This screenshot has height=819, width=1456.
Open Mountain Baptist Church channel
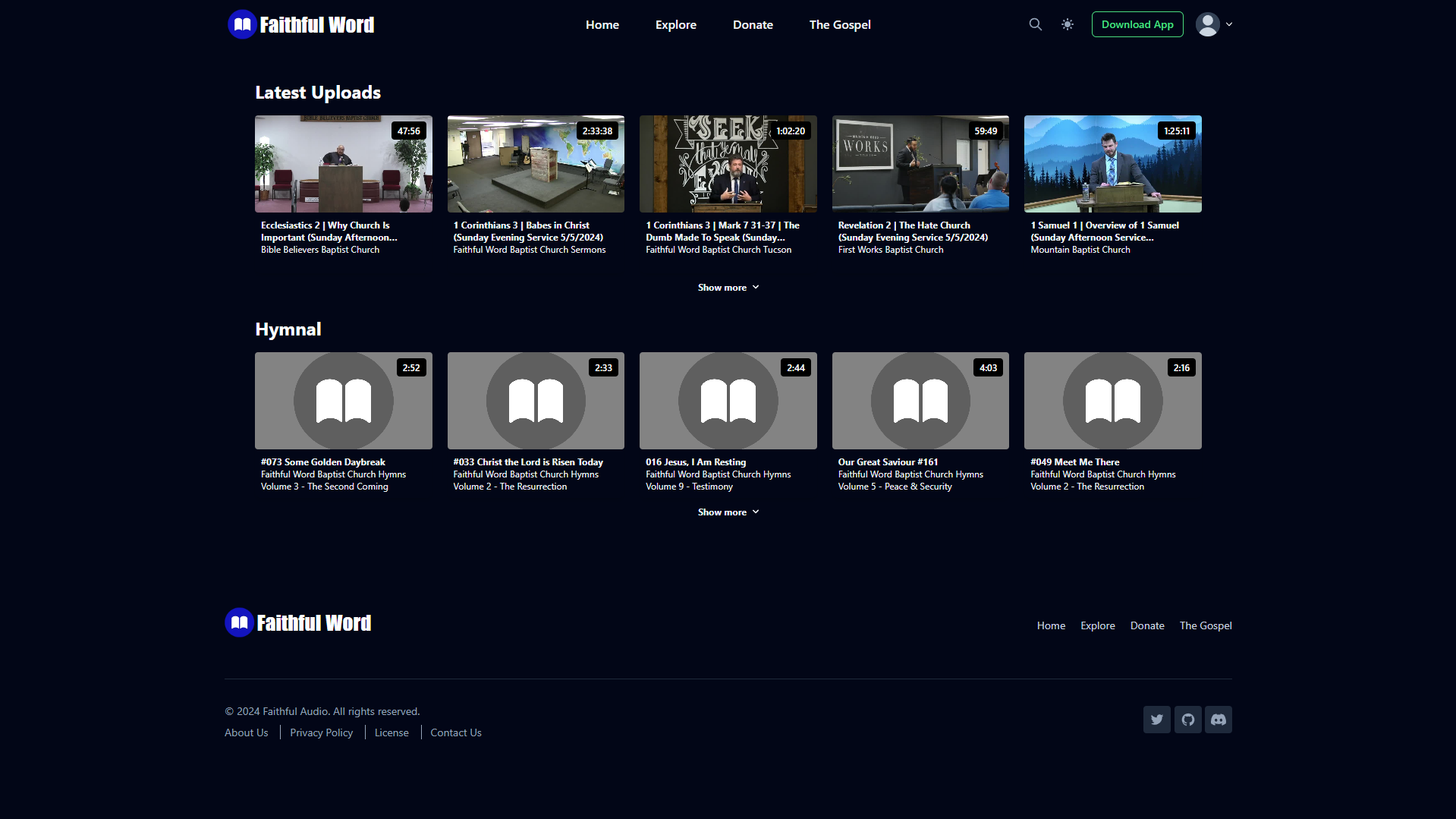1080,250
